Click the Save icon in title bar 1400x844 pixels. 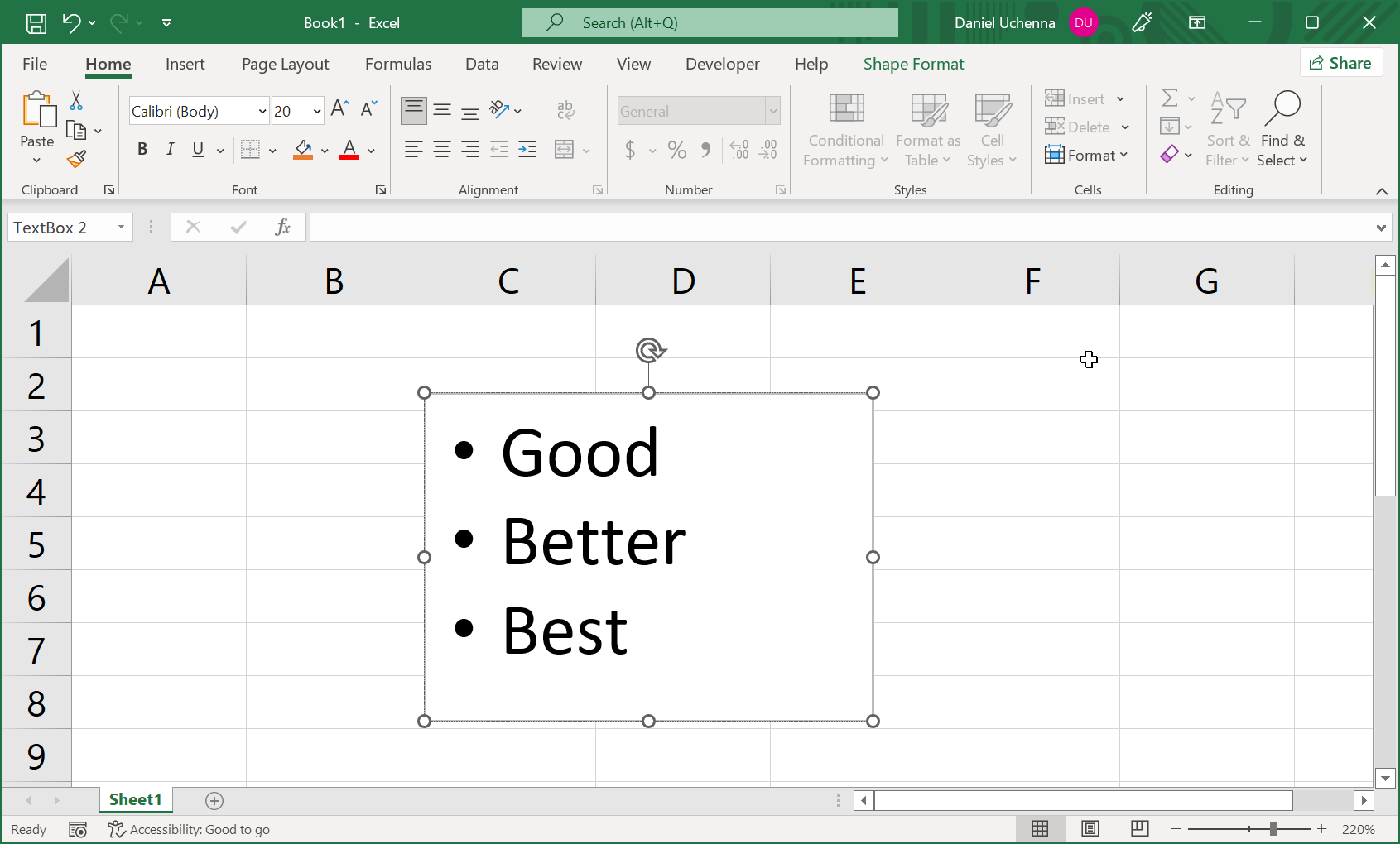(36, 23)
